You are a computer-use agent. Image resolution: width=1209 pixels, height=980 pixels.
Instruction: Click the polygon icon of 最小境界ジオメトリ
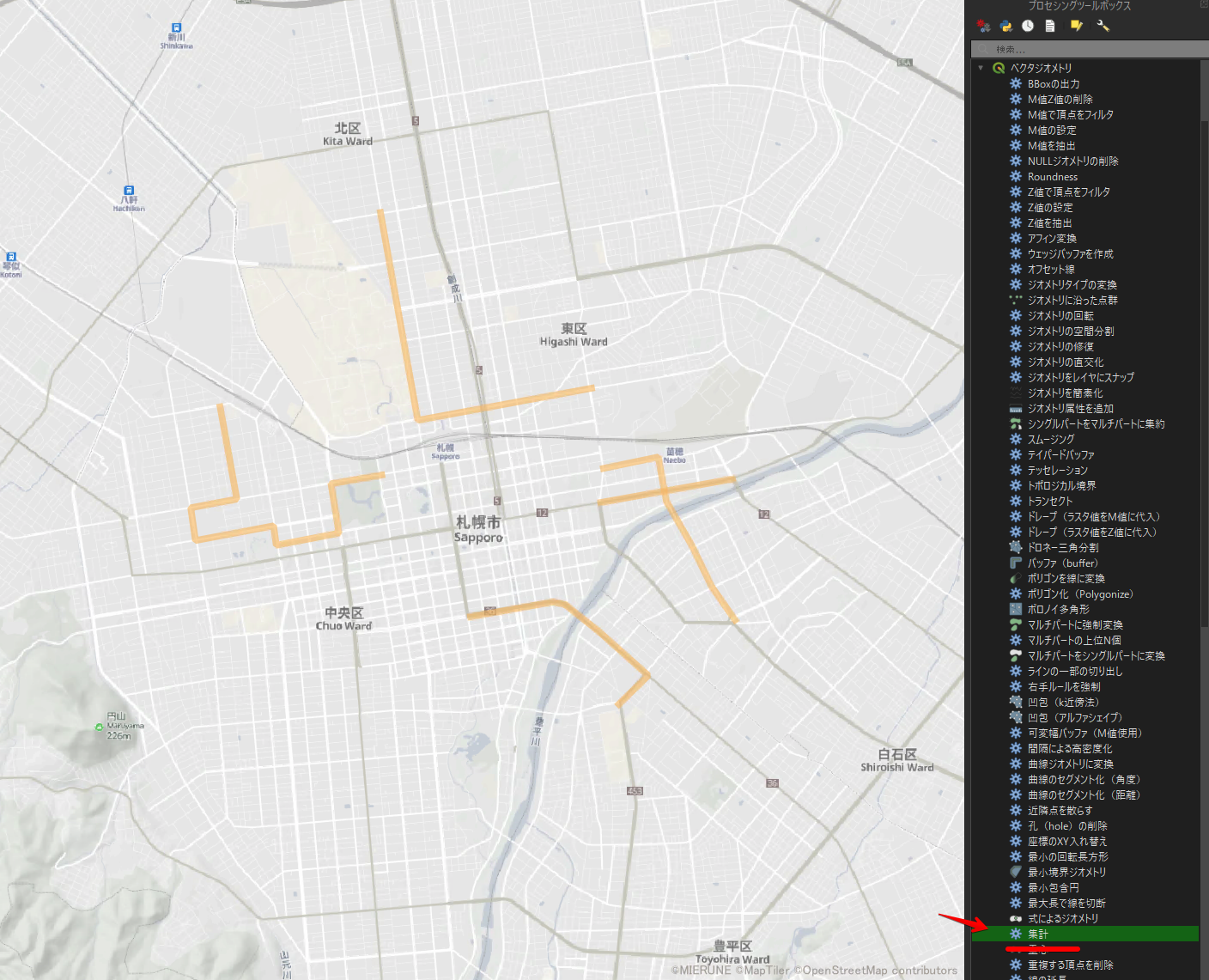pyautogui.click(x=1016, y=872)
